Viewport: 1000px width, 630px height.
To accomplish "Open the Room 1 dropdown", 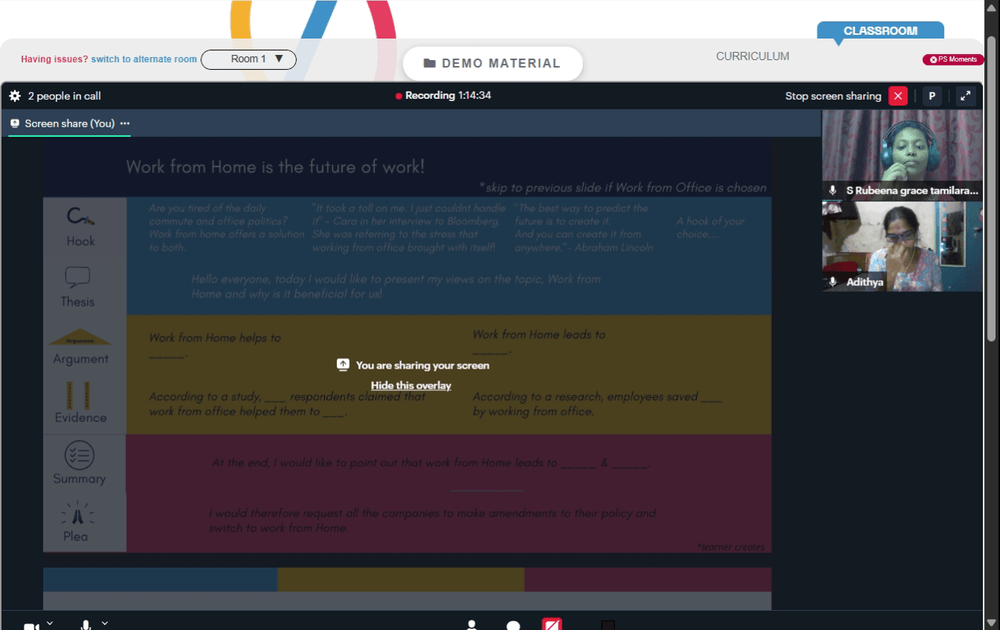I will click(249, 59).
